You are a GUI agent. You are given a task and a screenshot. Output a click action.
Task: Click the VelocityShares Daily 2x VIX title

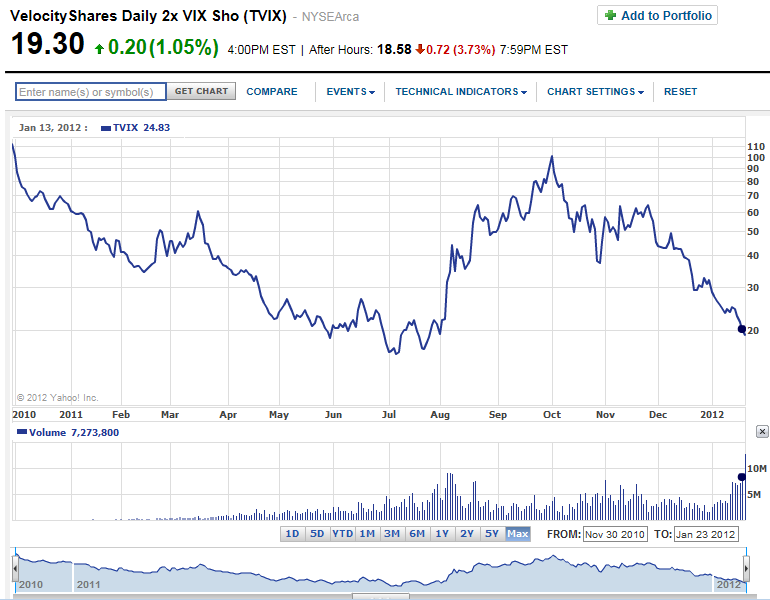pyautogui.click(x=148, y=16)
